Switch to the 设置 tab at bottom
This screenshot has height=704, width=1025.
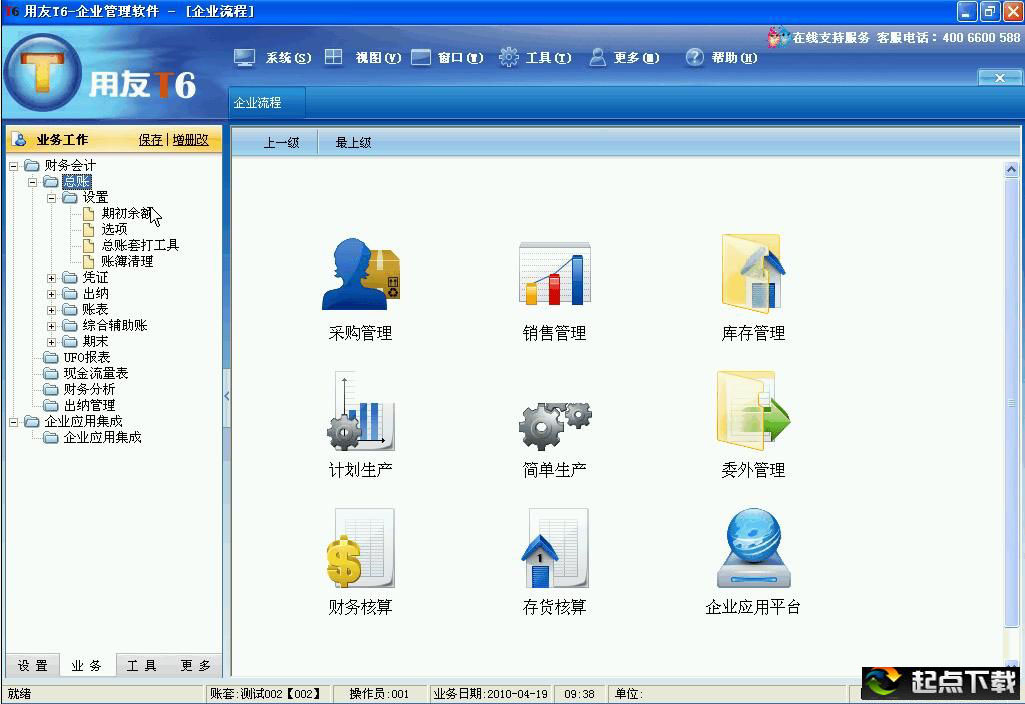click(x=33, y=664)
